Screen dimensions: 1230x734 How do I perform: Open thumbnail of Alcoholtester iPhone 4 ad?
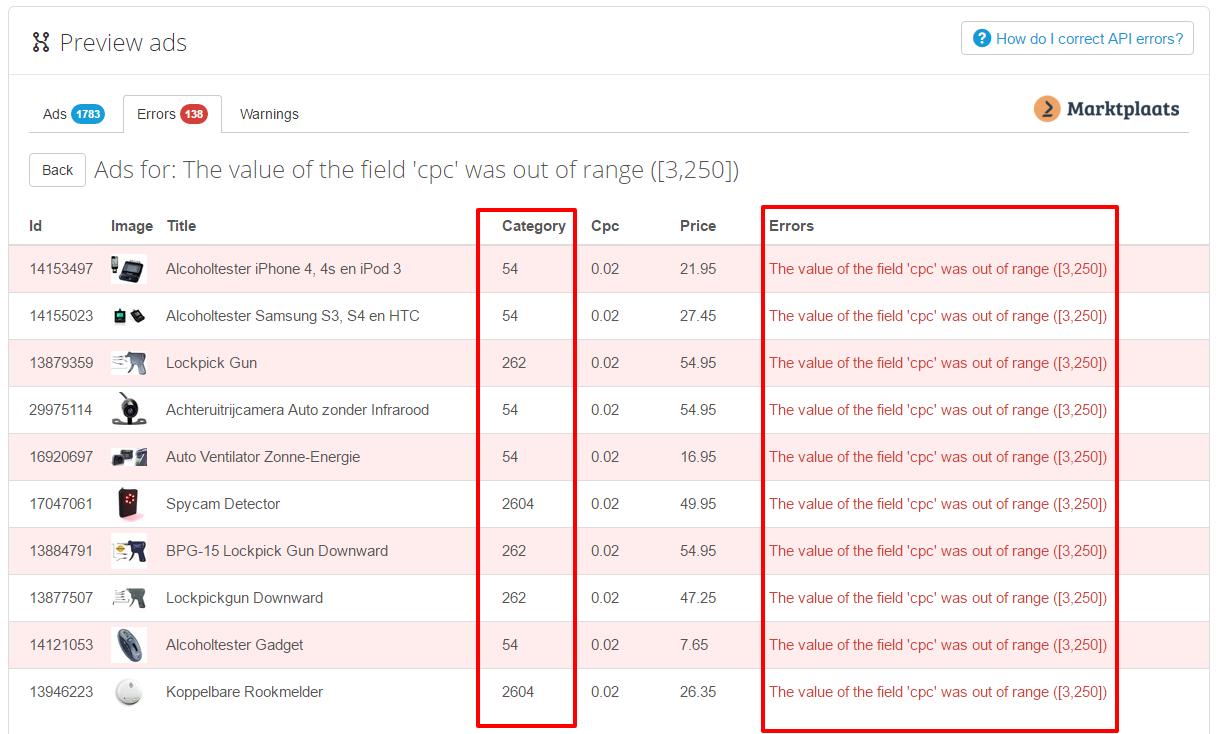(129, 269)
